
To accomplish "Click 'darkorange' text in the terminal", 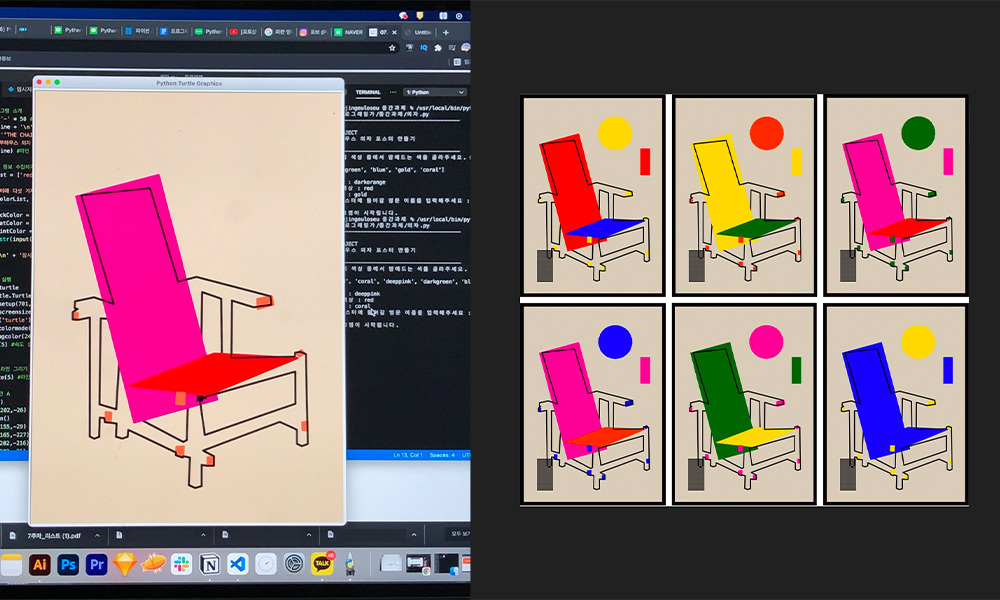I will click(369, 182).
